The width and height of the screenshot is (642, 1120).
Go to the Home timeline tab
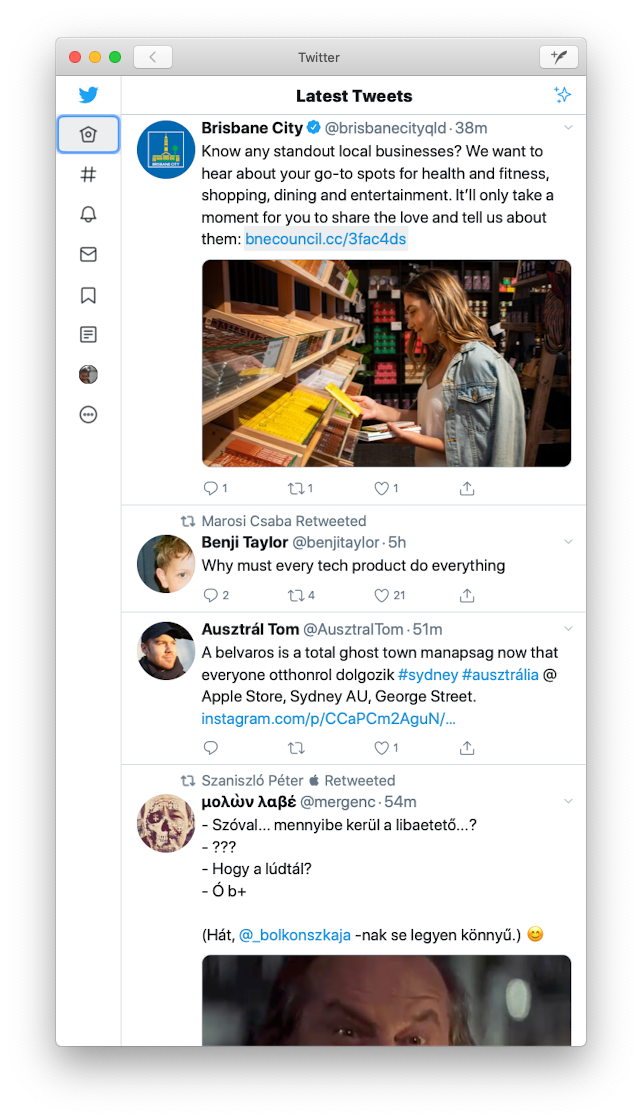point(88,134)
